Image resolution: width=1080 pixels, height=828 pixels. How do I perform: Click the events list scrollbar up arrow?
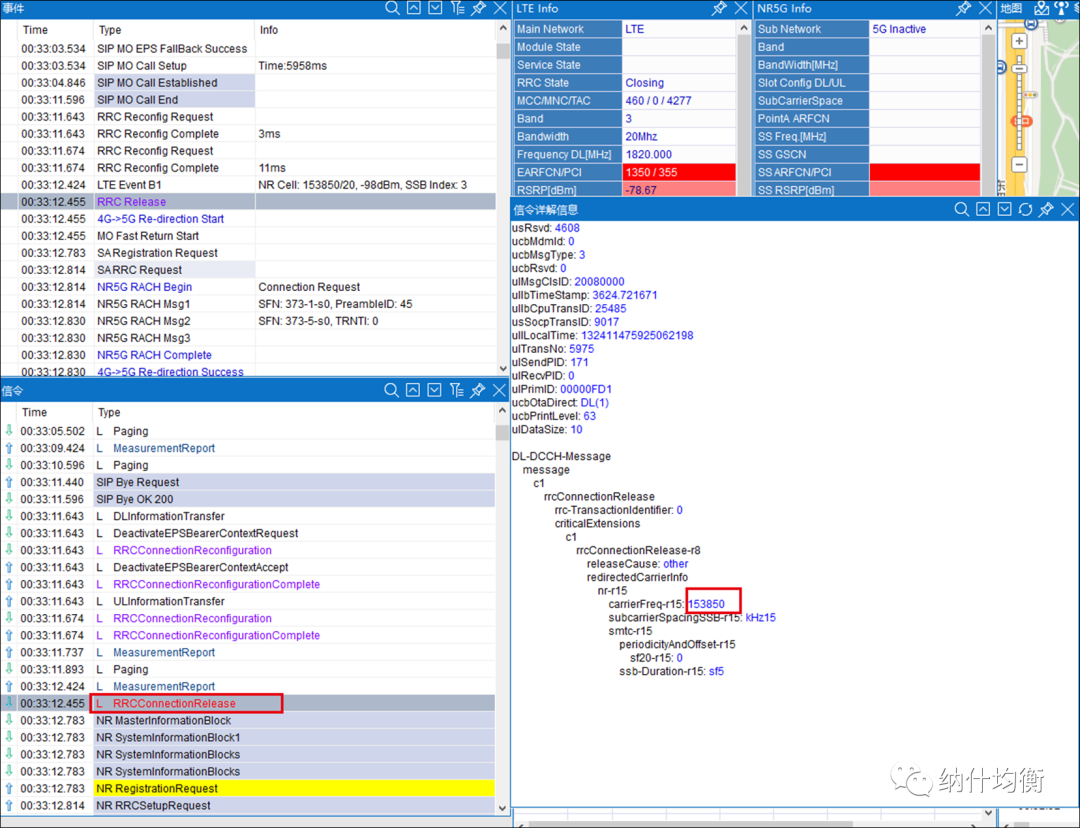click(x=502, y=30)
